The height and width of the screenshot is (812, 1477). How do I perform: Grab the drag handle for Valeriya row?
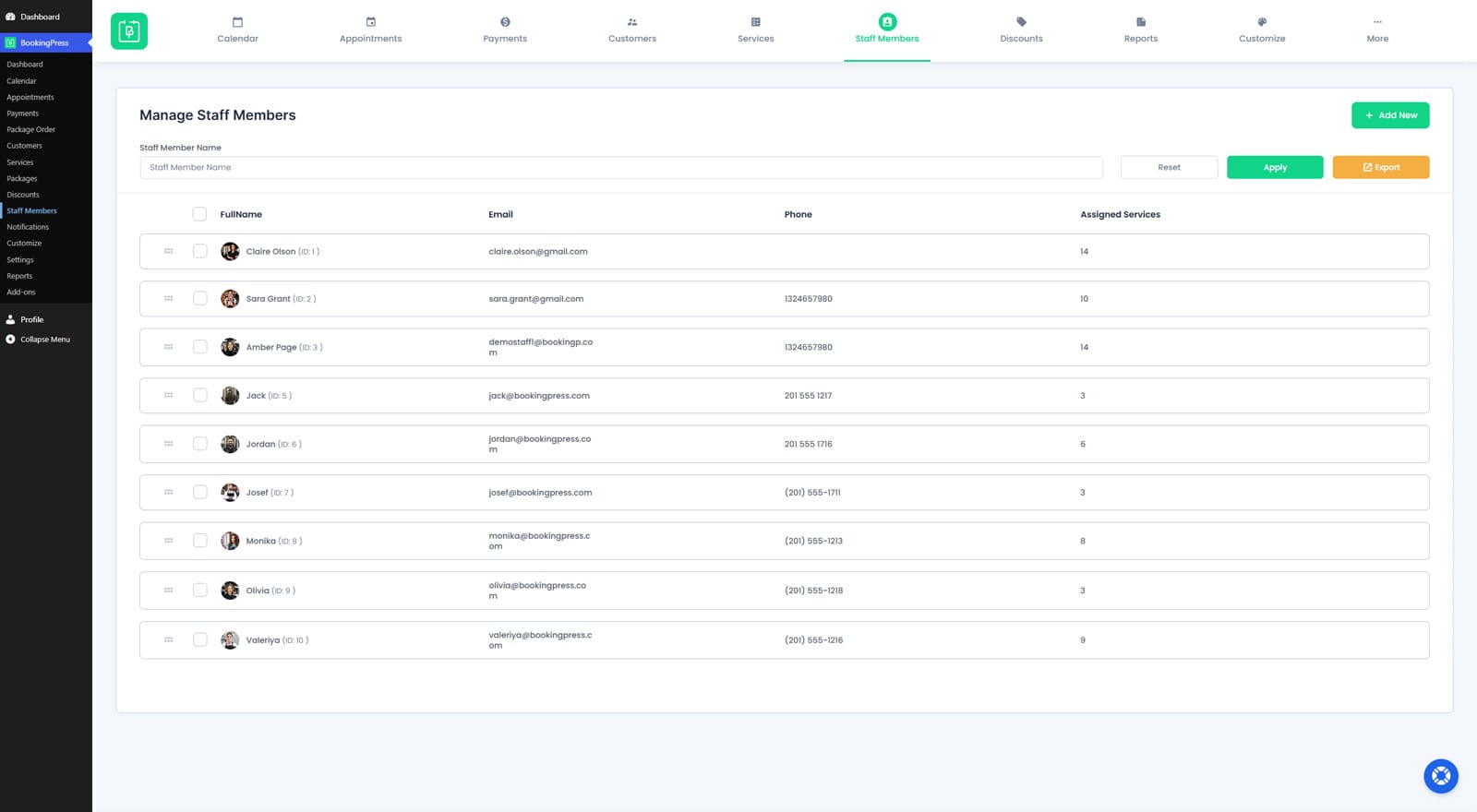pyautogui.click(x=168, y=639)
